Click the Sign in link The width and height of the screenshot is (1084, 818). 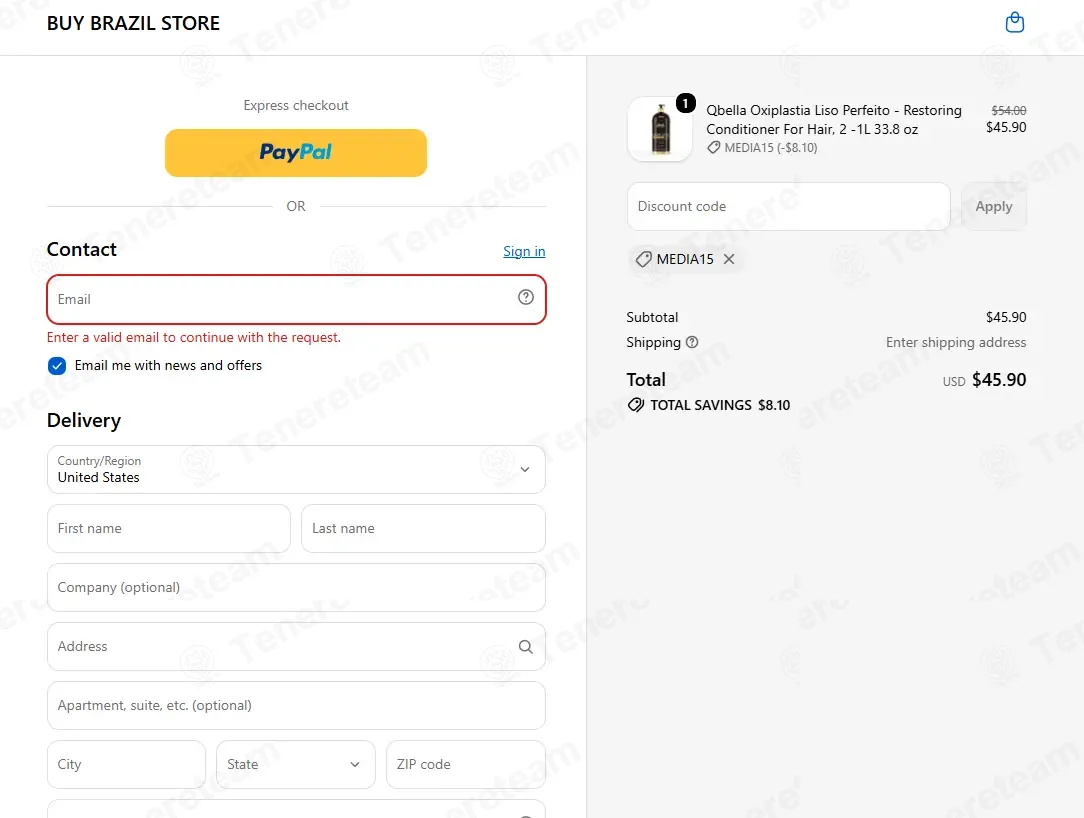point(524,251)
